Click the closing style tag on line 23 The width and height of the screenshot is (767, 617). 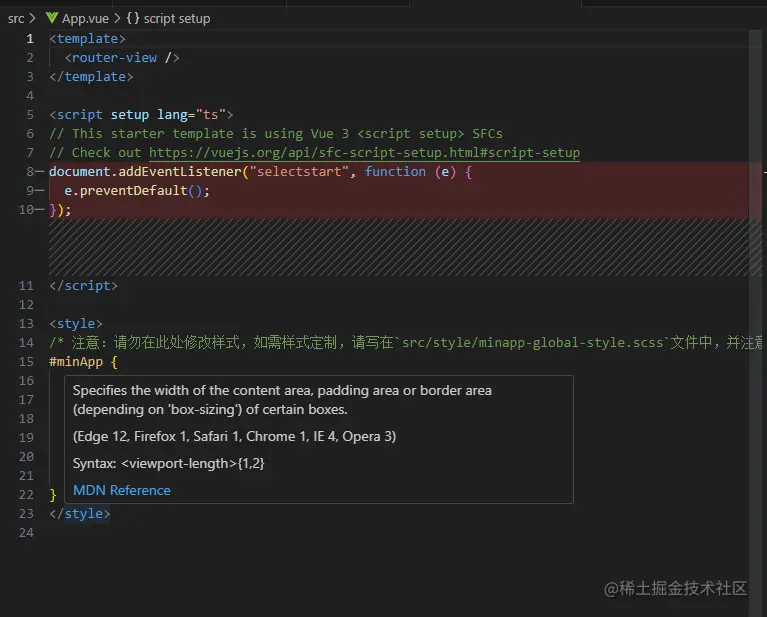tap(80, 514)
